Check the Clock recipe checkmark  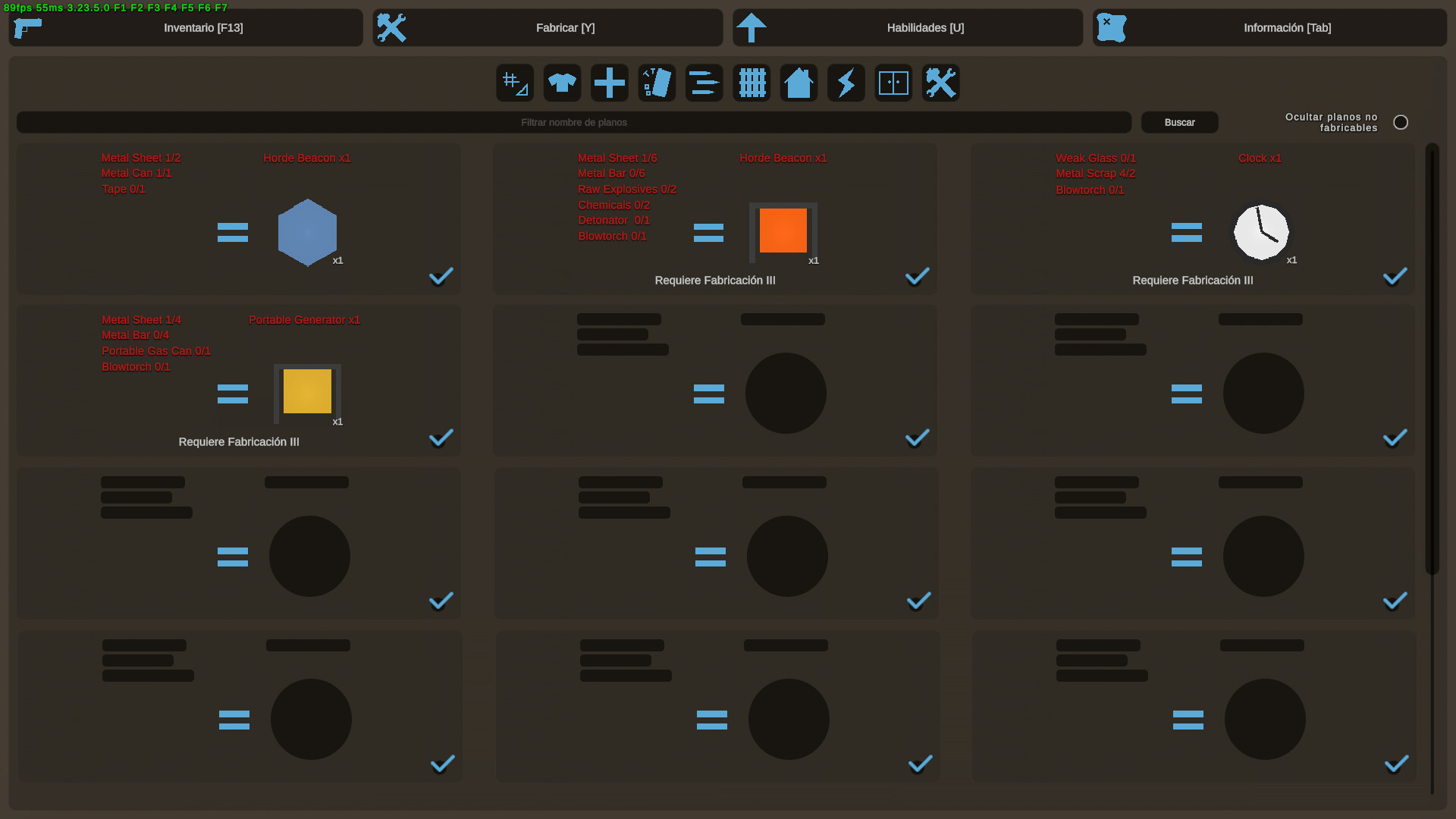click(1395, 277)
